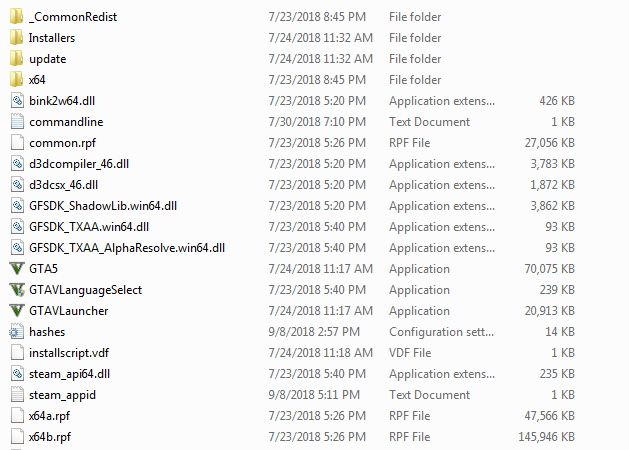Click the common.rpf blank file icon

17,143
